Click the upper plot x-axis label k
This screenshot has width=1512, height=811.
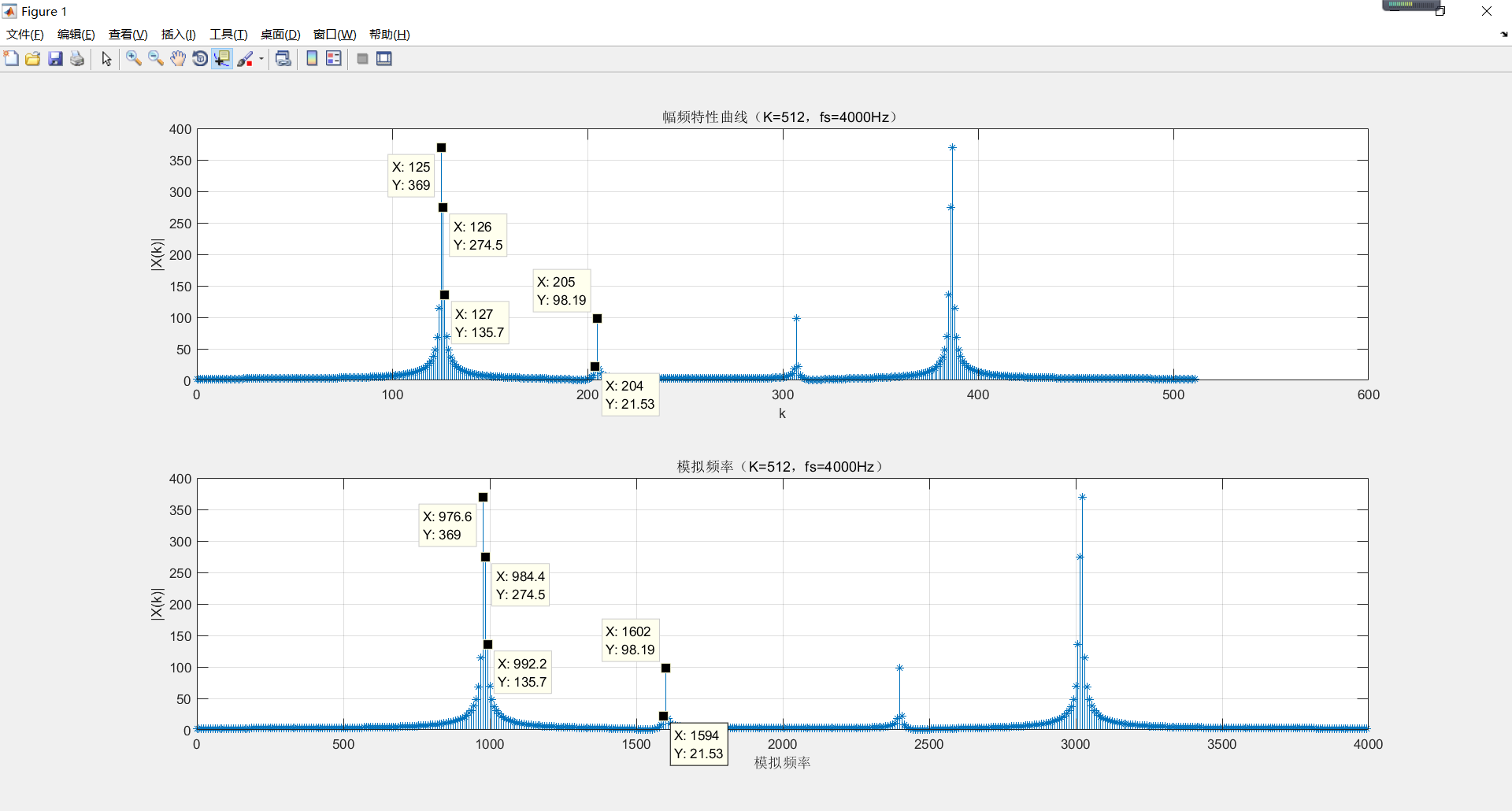coord(782,413)
